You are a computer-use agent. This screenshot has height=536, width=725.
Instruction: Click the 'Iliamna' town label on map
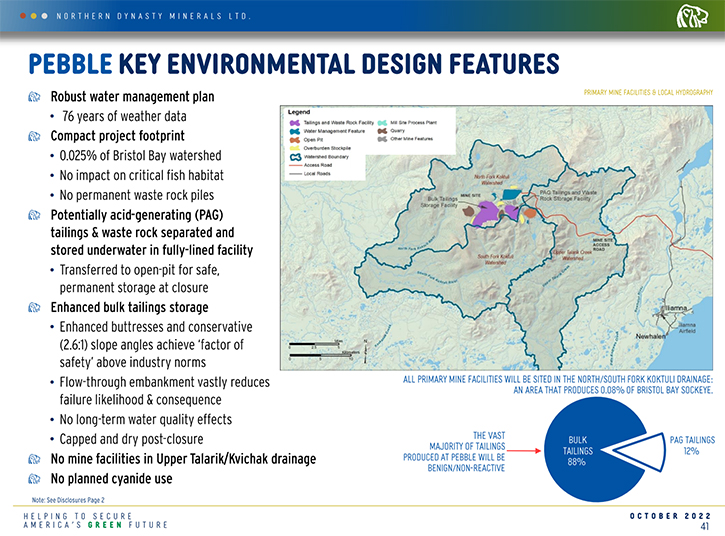[676, 308]
